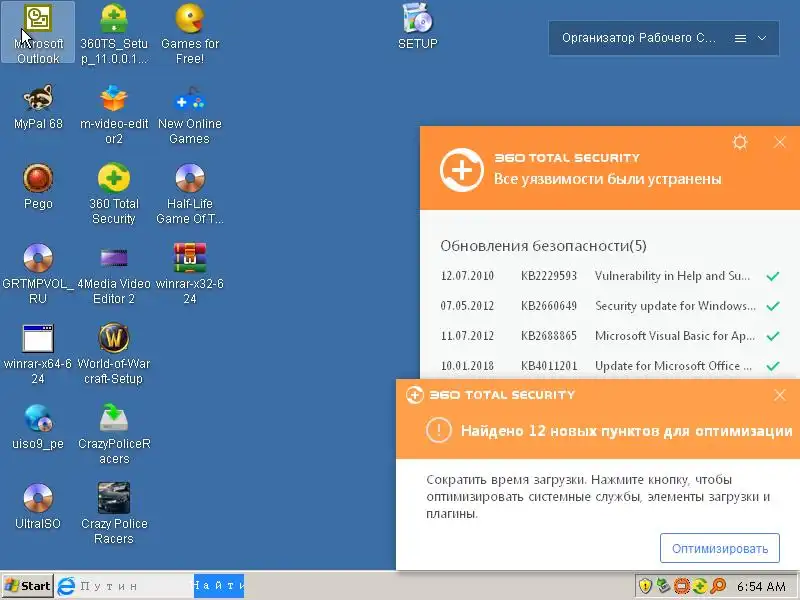Image resolution: width=800 pixels, height=600 pixels.
Task: Expand the Организатор Рабочего Стола chevron
Action: click(762, 38)
